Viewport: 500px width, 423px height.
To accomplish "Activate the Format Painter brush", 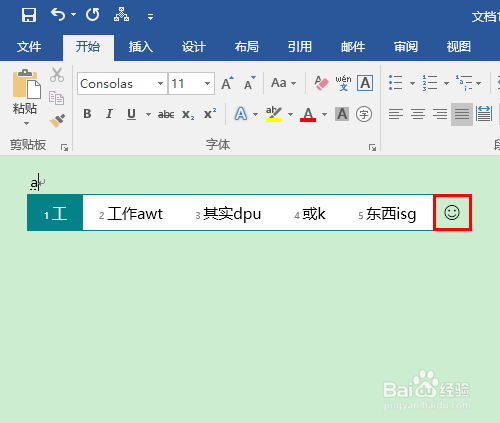I will coord(57,121).
